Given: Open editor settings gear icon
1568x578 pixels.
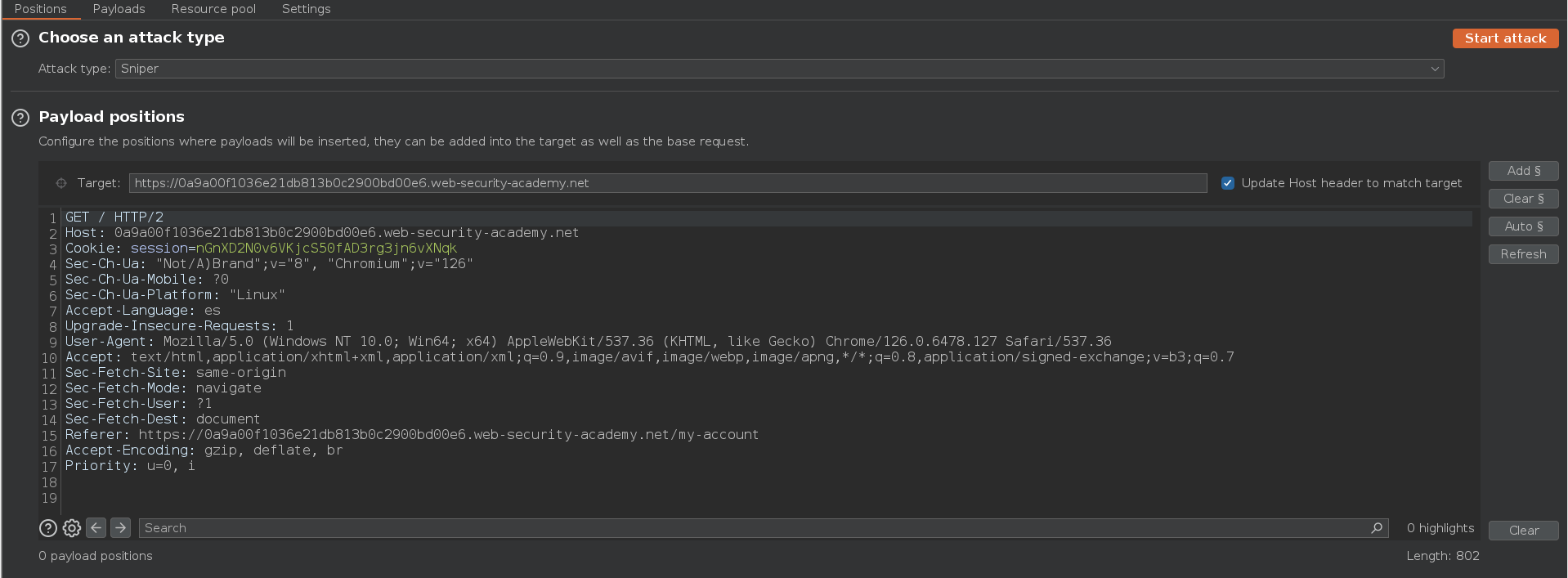Looking at the screenshot, I should pyautogui.click(x=72, y=528).
